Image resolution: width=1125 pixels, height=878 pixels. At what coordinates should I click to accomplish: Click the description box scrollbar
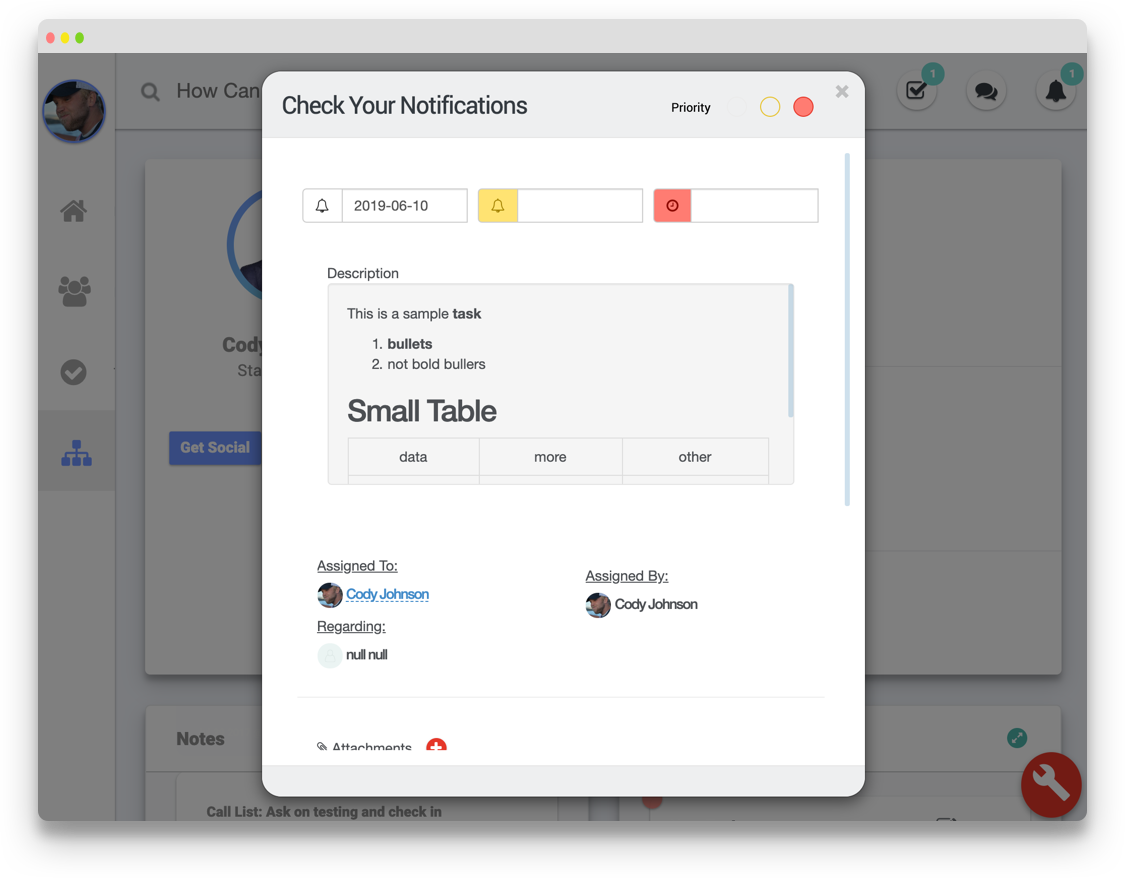tap(791, 351)
